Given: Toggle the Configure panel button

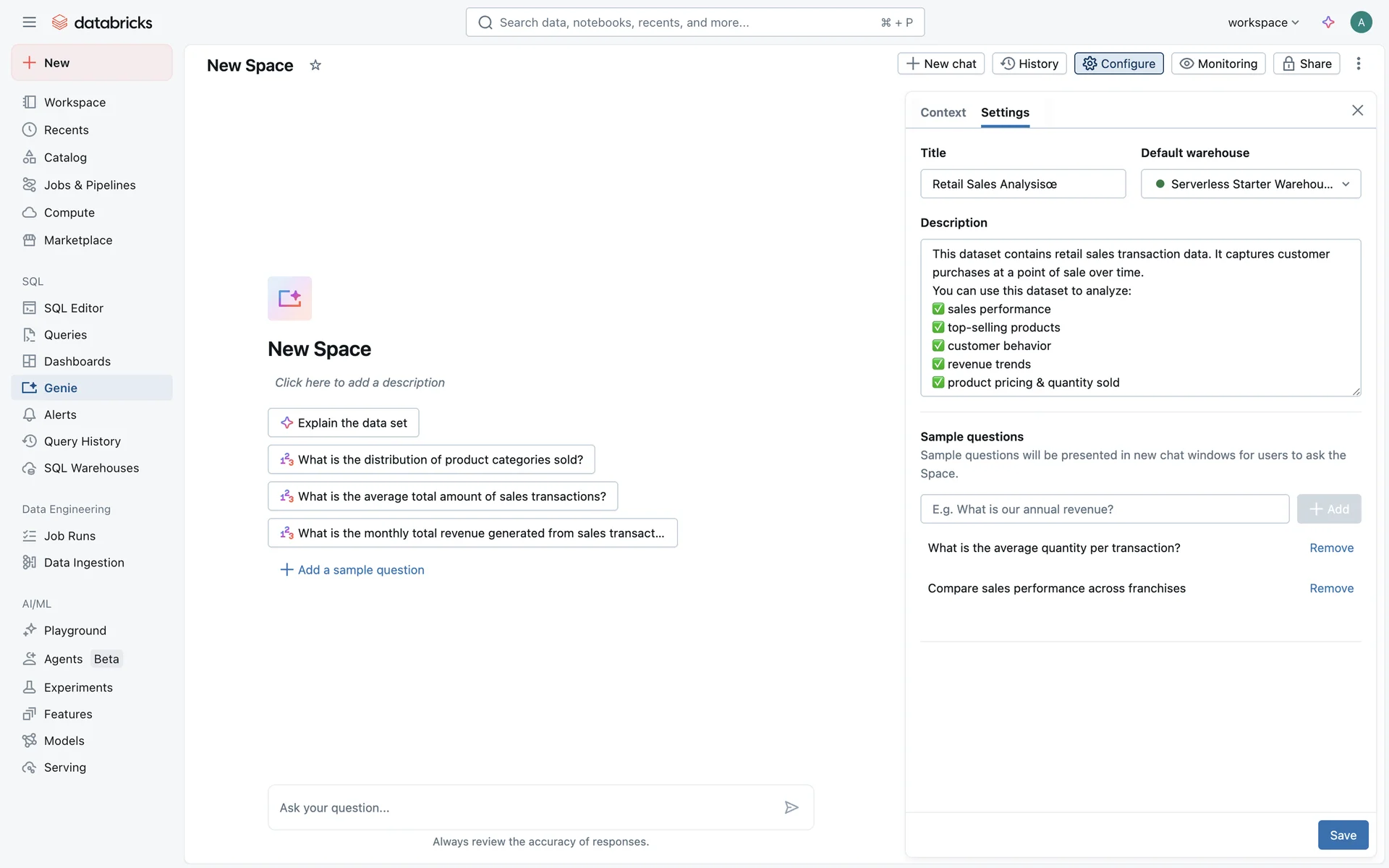Looking at the screenshot, I should coord(1118,64).
